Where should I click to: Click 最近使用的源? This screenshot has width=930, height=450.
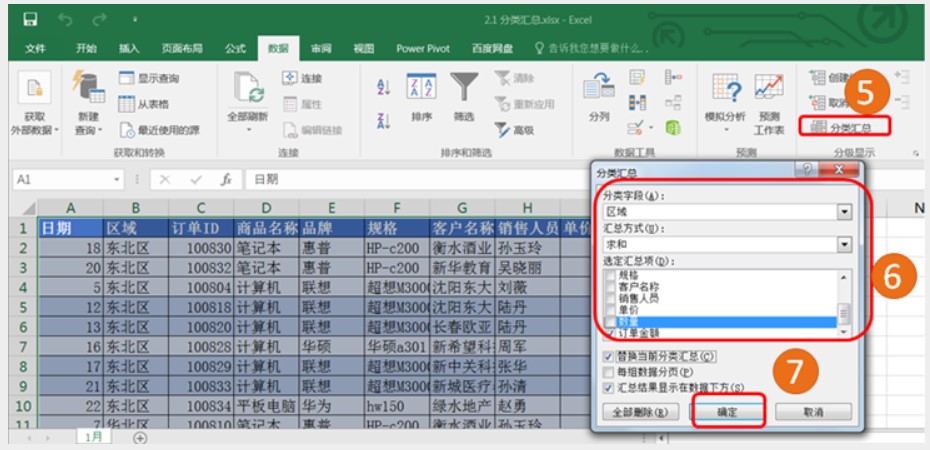(x=160, y=130)
